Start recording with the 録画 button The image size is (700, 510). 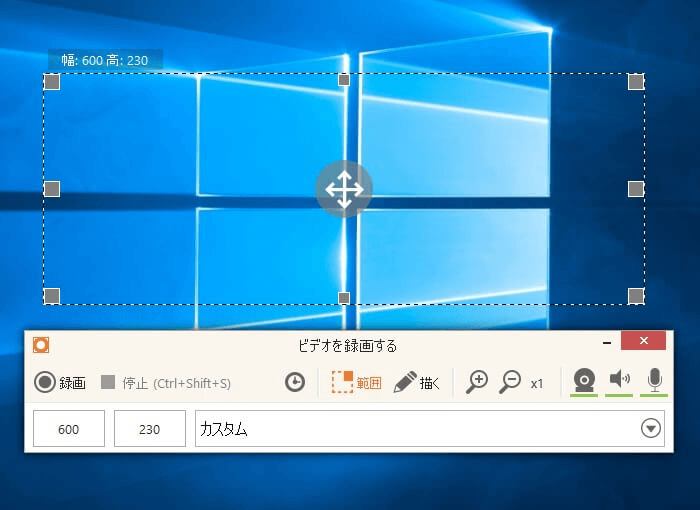point(60,382)
